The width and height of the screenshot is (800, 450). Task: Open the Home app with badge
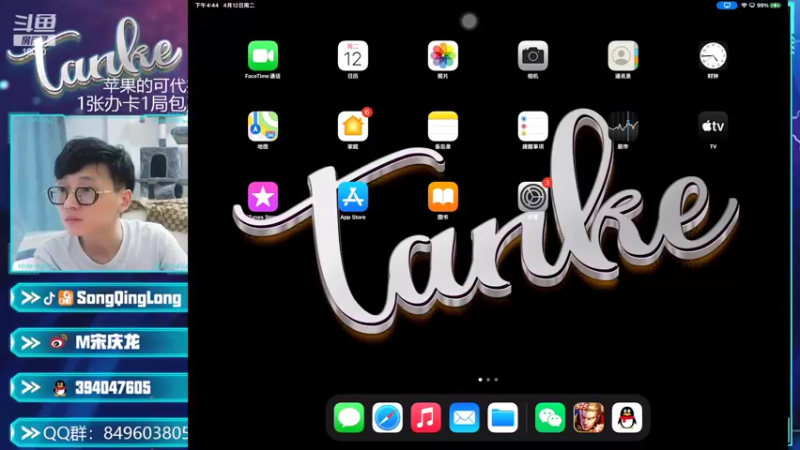click(353, 126)
